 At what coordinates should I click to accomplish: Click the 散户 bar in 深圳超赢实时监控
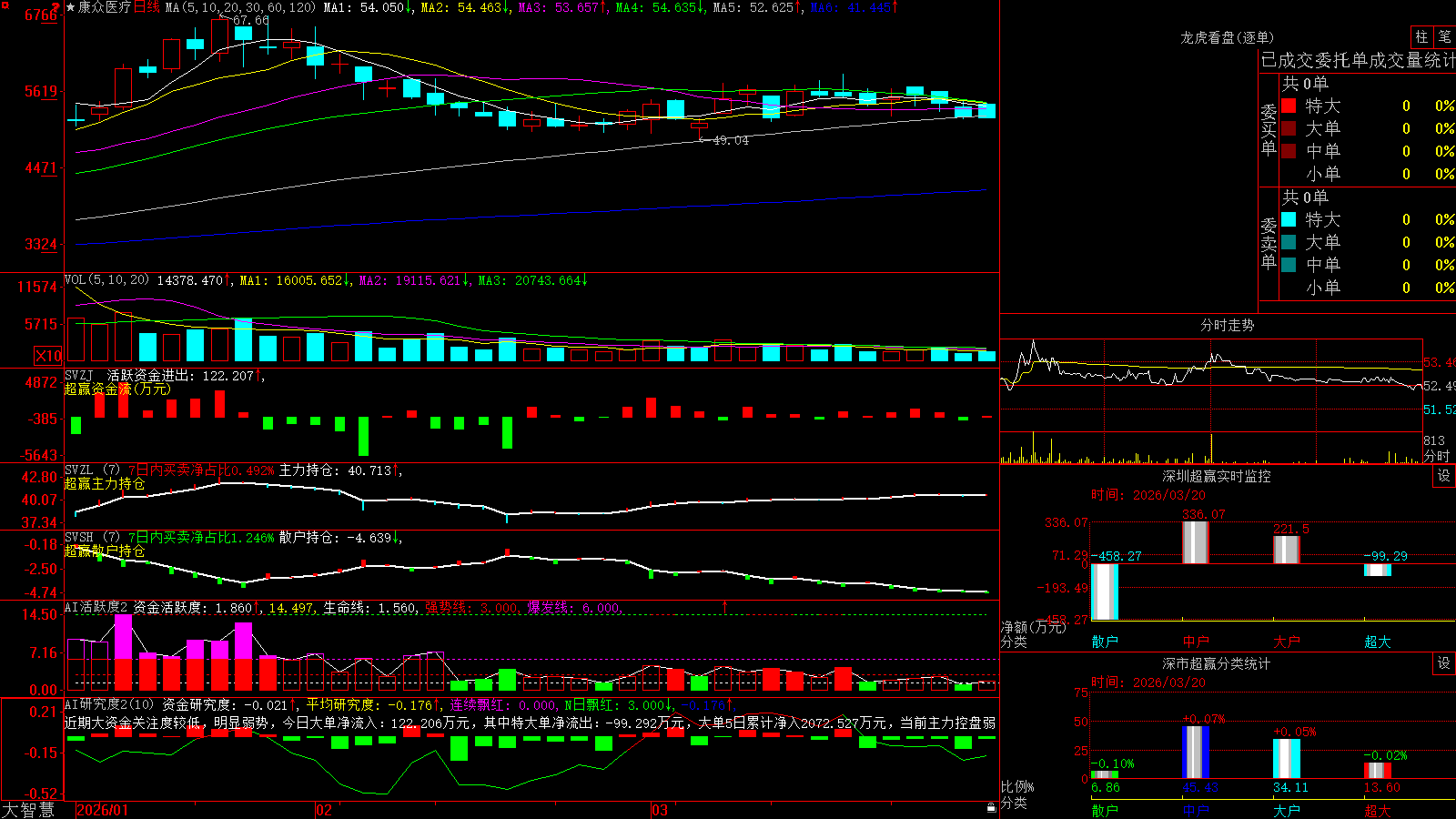coord(1105,591)
